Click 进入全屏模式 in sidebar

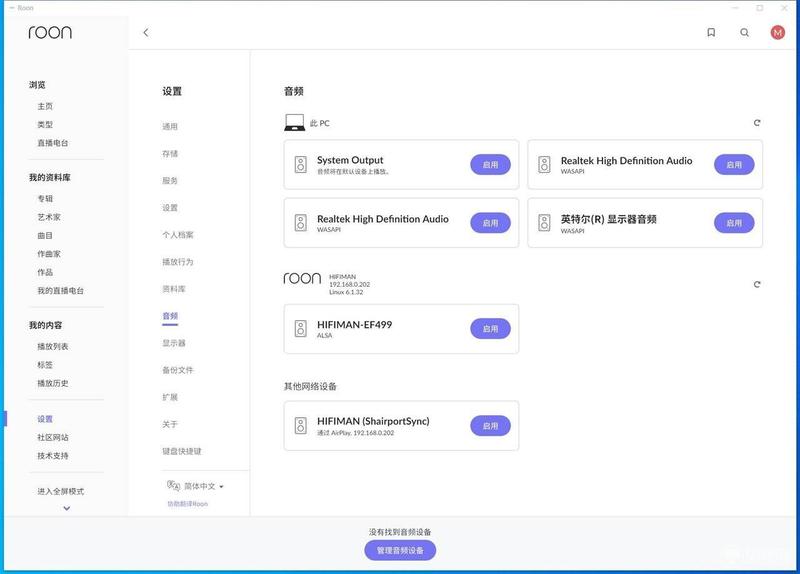pos(60,491)
